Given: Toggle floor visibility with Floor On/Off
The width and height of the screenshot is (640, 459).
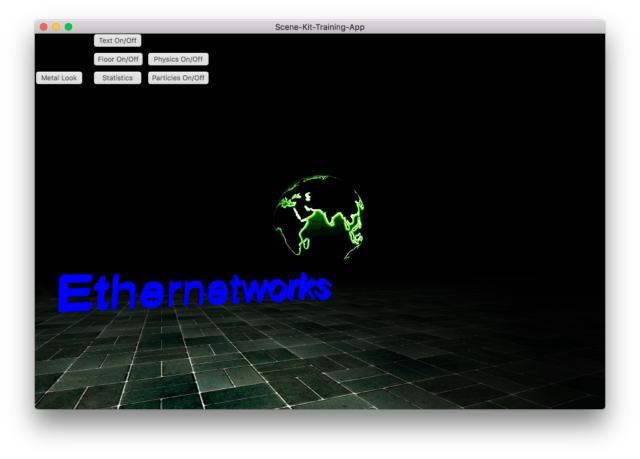Looking at the screenshot, I should [118, 59].
